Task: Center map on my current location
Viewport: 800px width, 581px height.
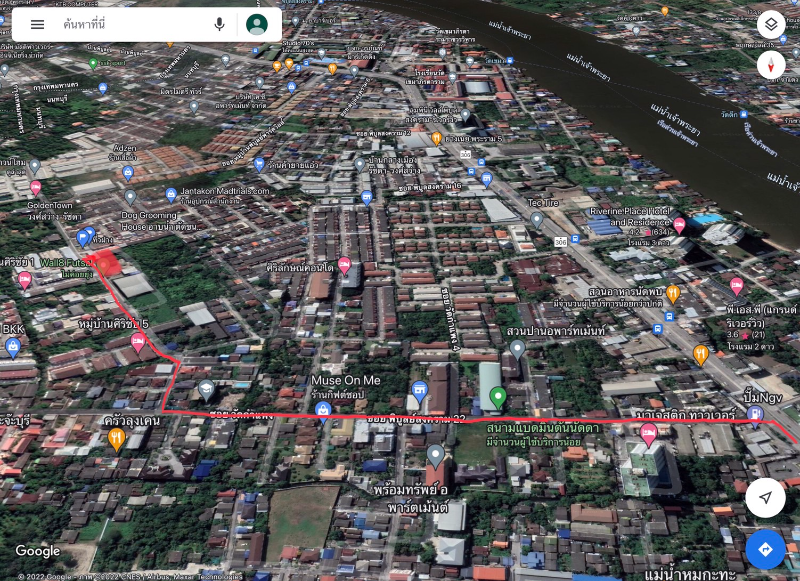Action: tap(765, 497)
